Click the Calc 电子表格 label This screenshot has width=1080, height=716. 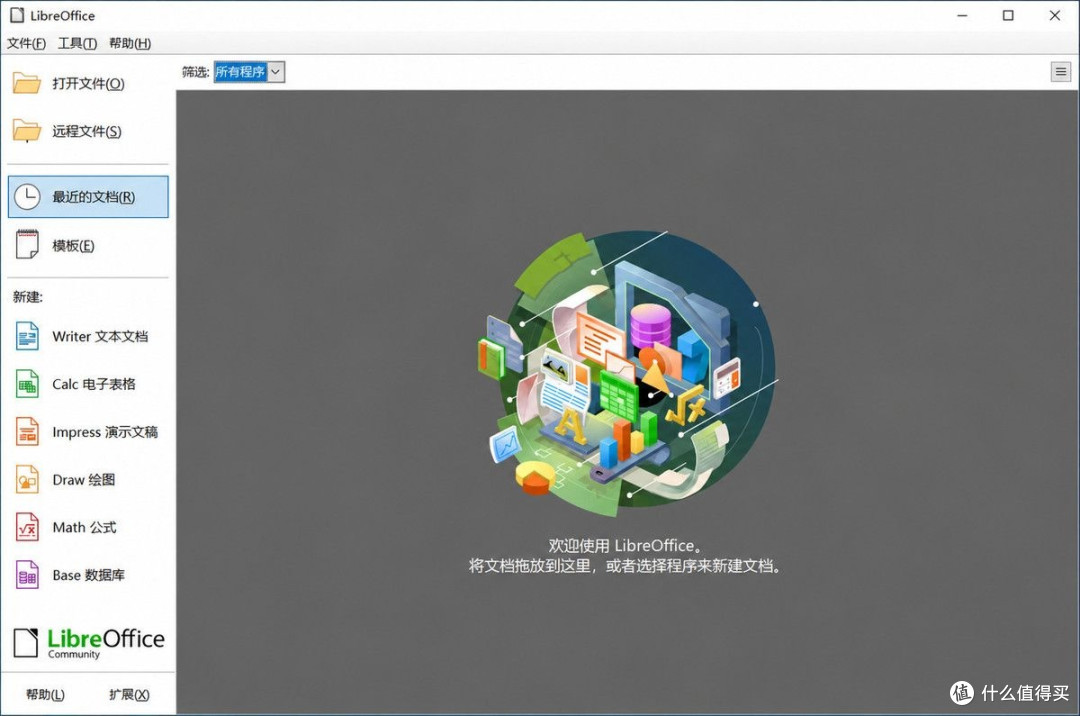(94, 384)
